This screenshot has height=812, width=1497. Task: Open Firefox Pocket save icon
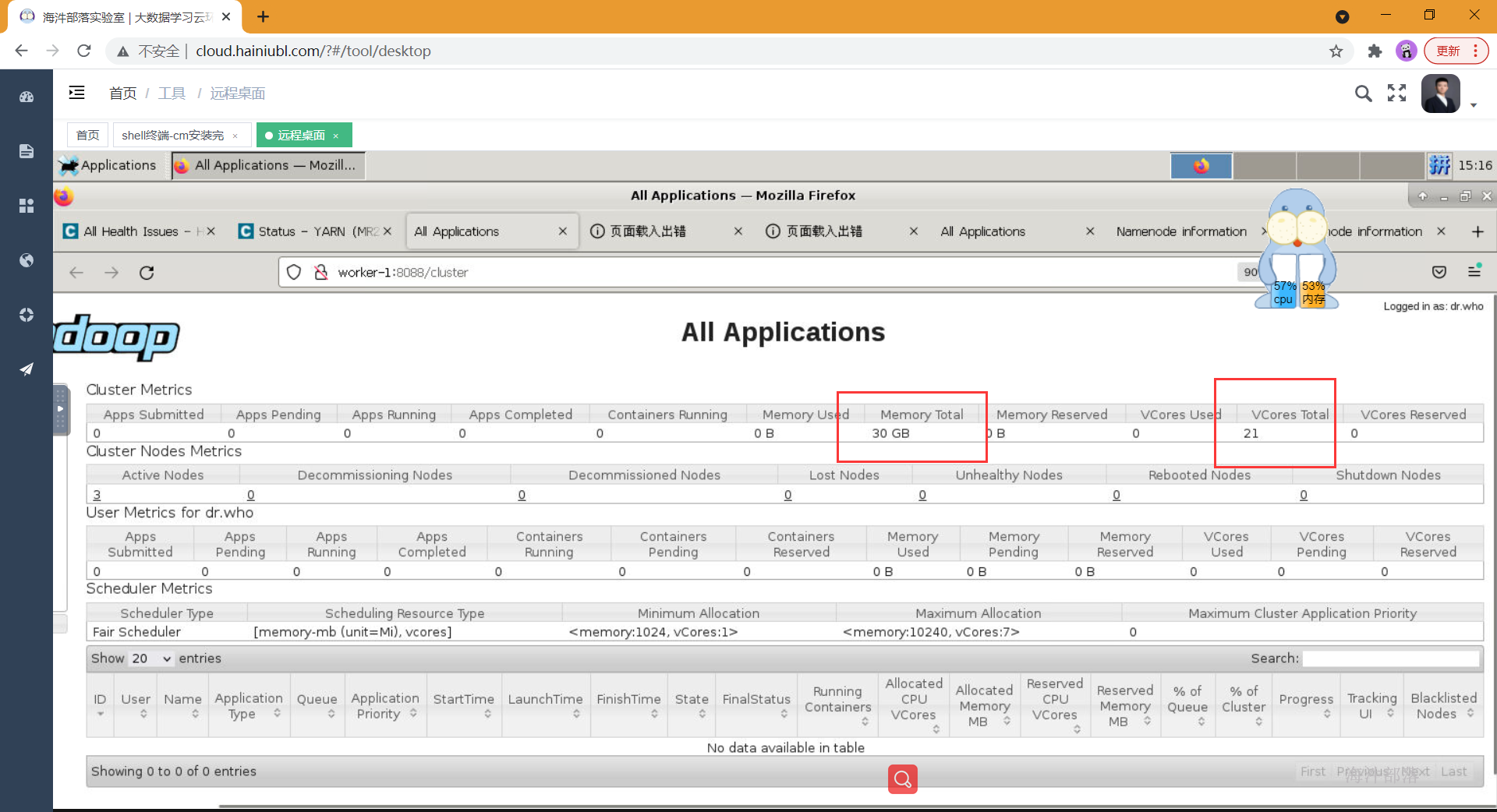(1439, 271)
